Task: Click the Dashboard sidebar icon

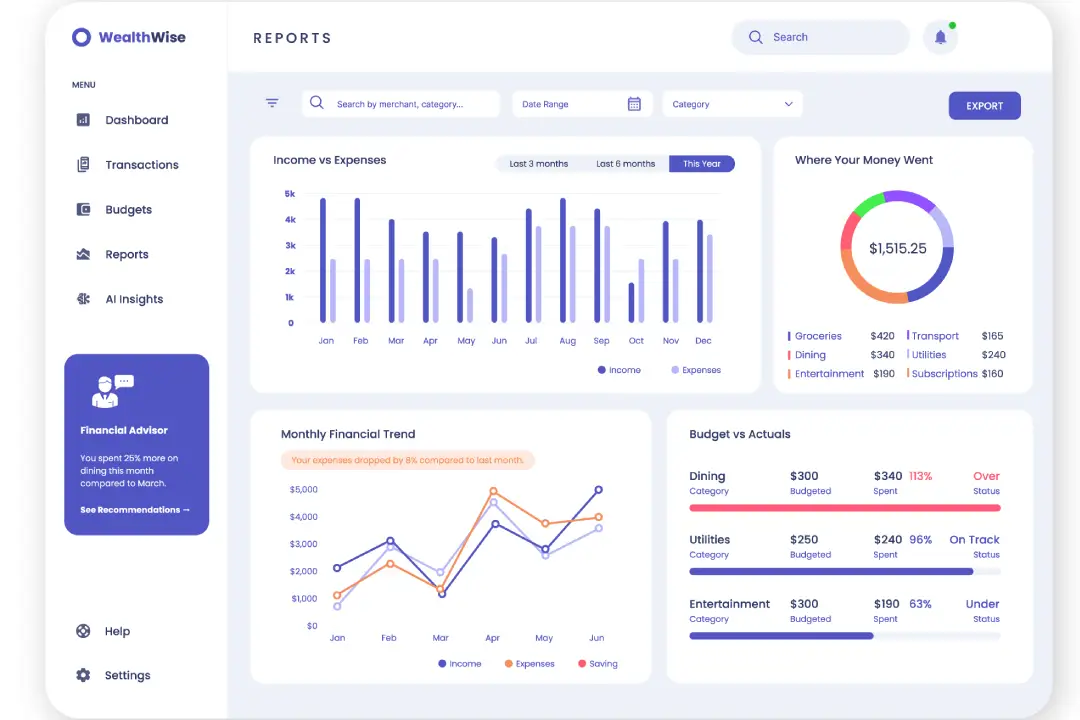Action: [x=83, y=120]
